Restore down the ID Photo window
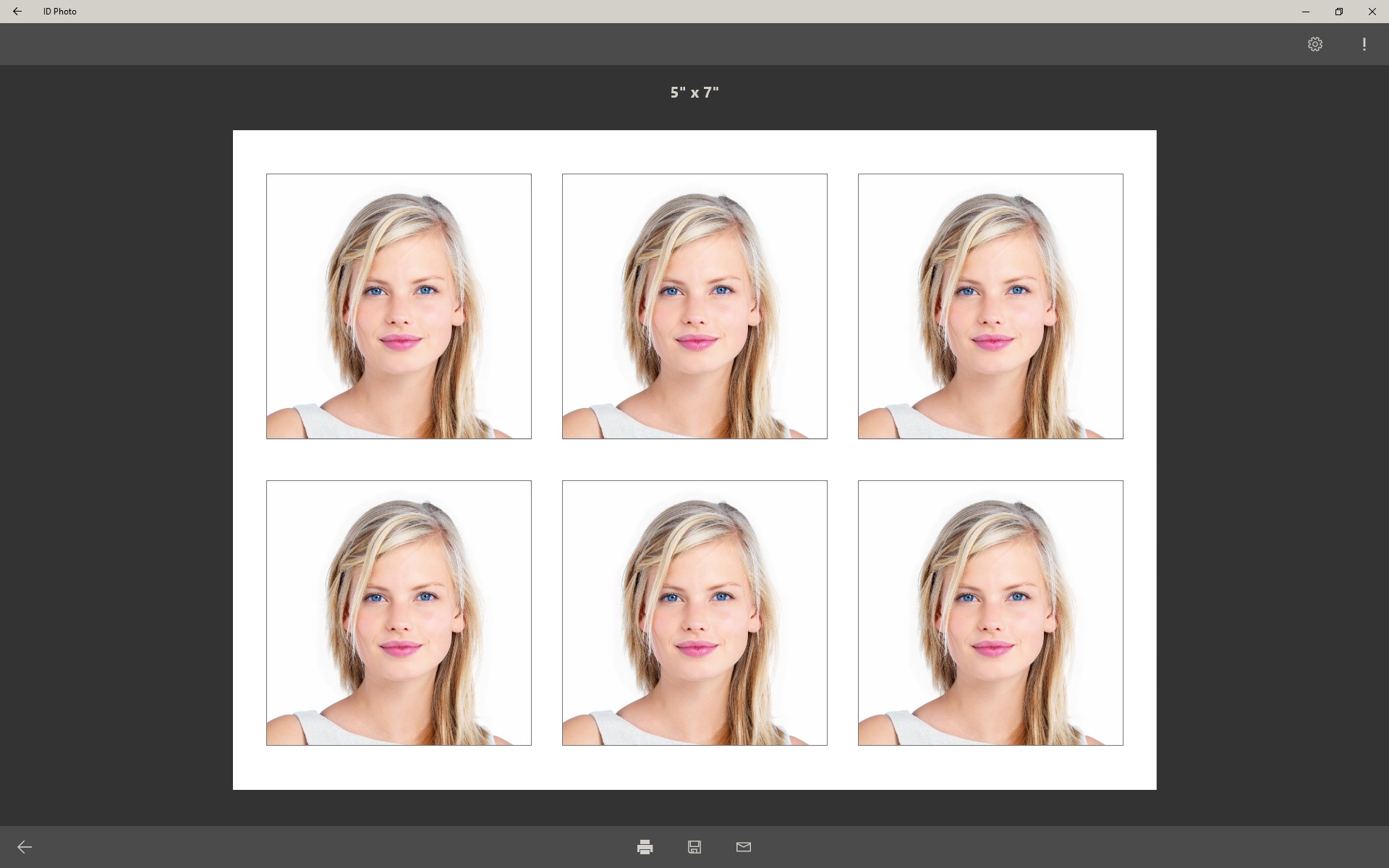1389x868 pixels. (1339, 12)
